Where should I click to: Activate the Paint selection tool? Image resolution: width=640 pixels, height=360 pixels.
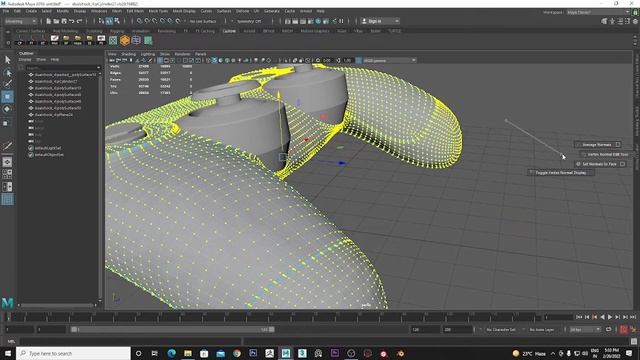click(7, 84)
